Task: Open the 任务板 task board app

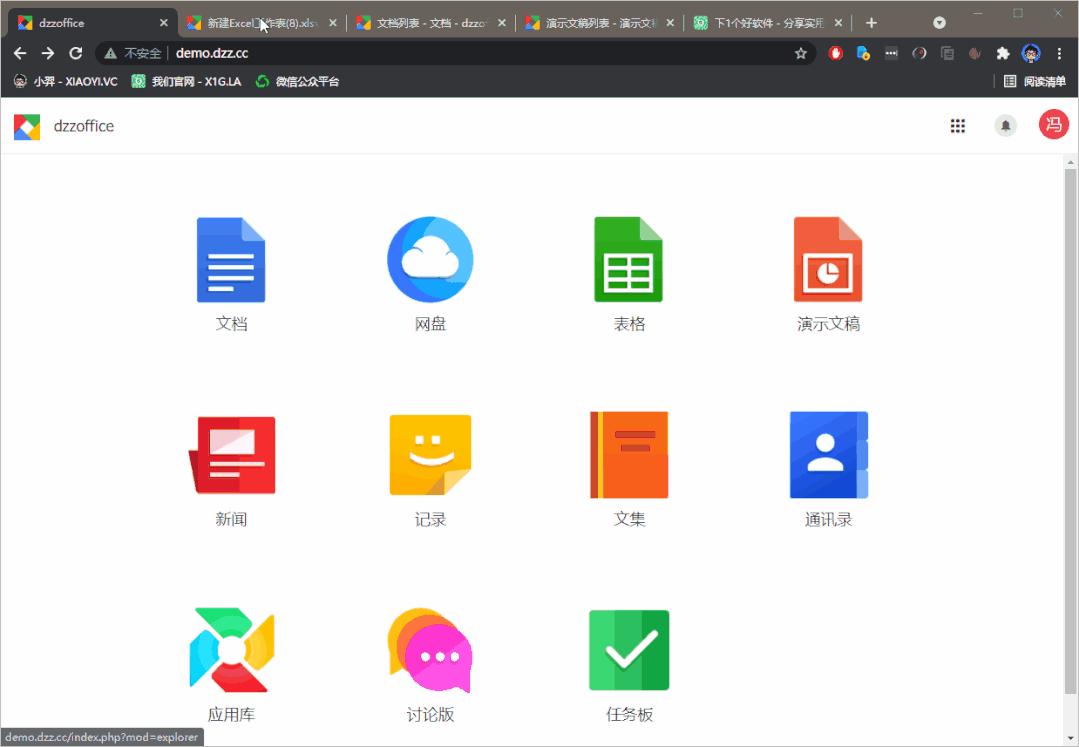Action: tap(629, 649)
